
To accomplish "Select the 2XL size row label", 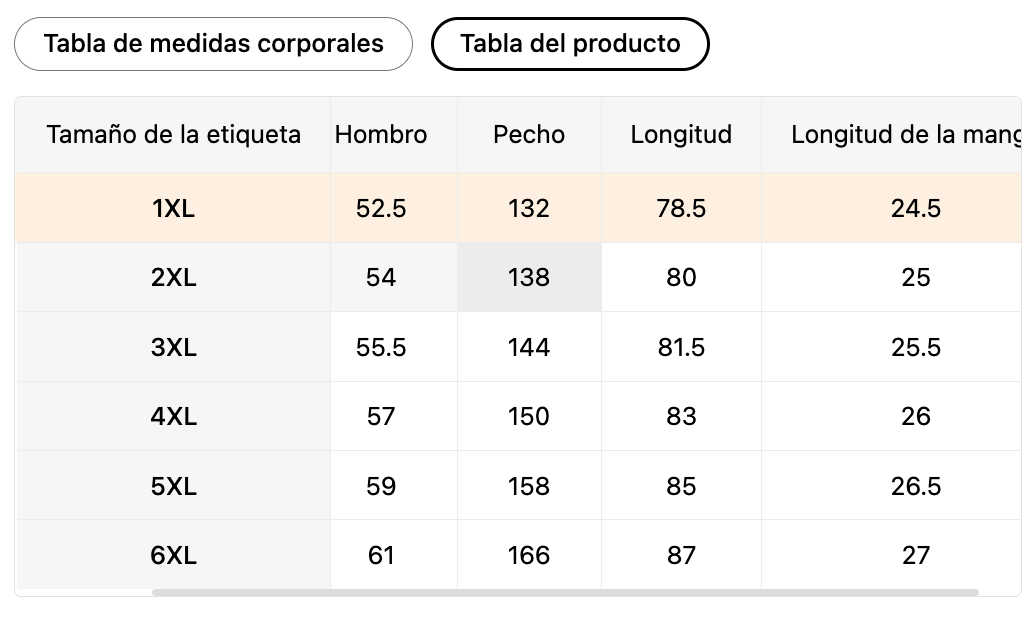I will coord(173,277).
